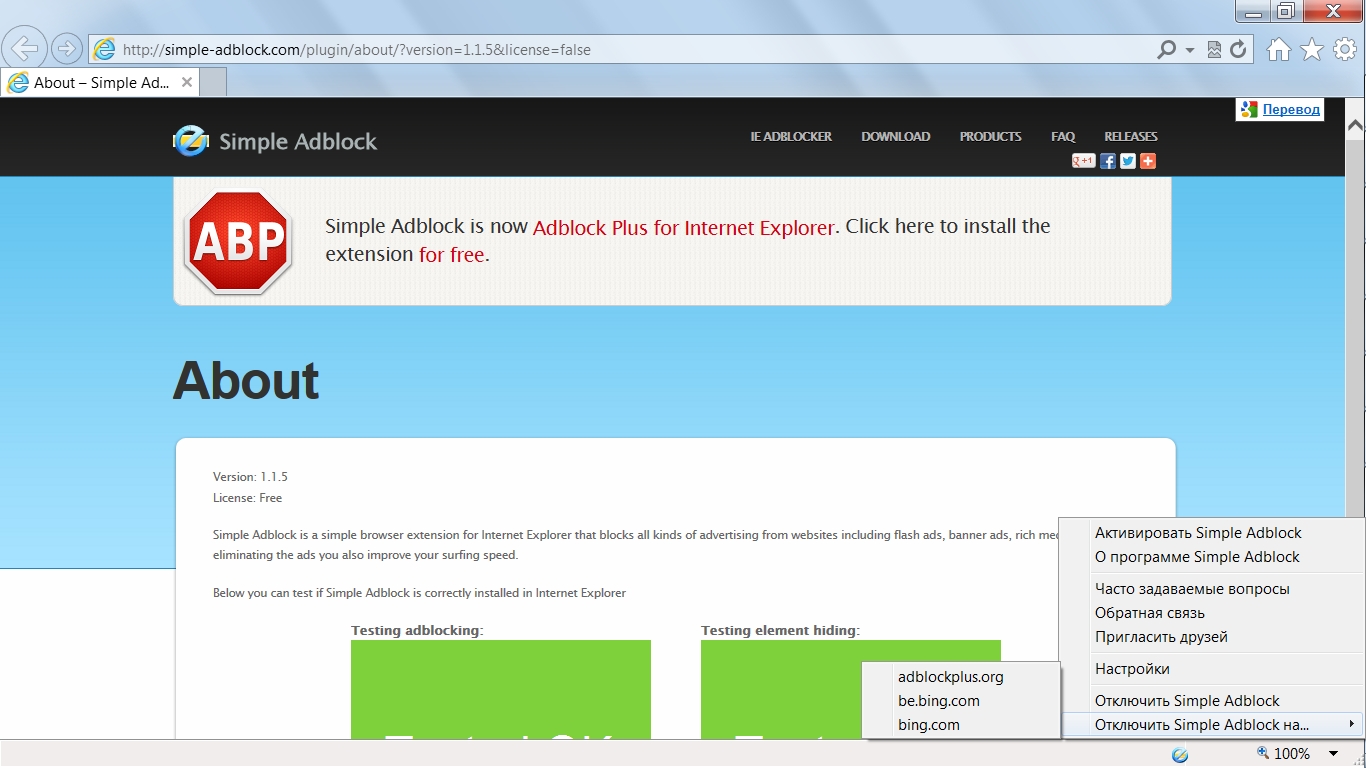Expand the 'Отключить Simple Adblock на...' submenu
The image size is (1366, 768).
[x=1212, y=725]
